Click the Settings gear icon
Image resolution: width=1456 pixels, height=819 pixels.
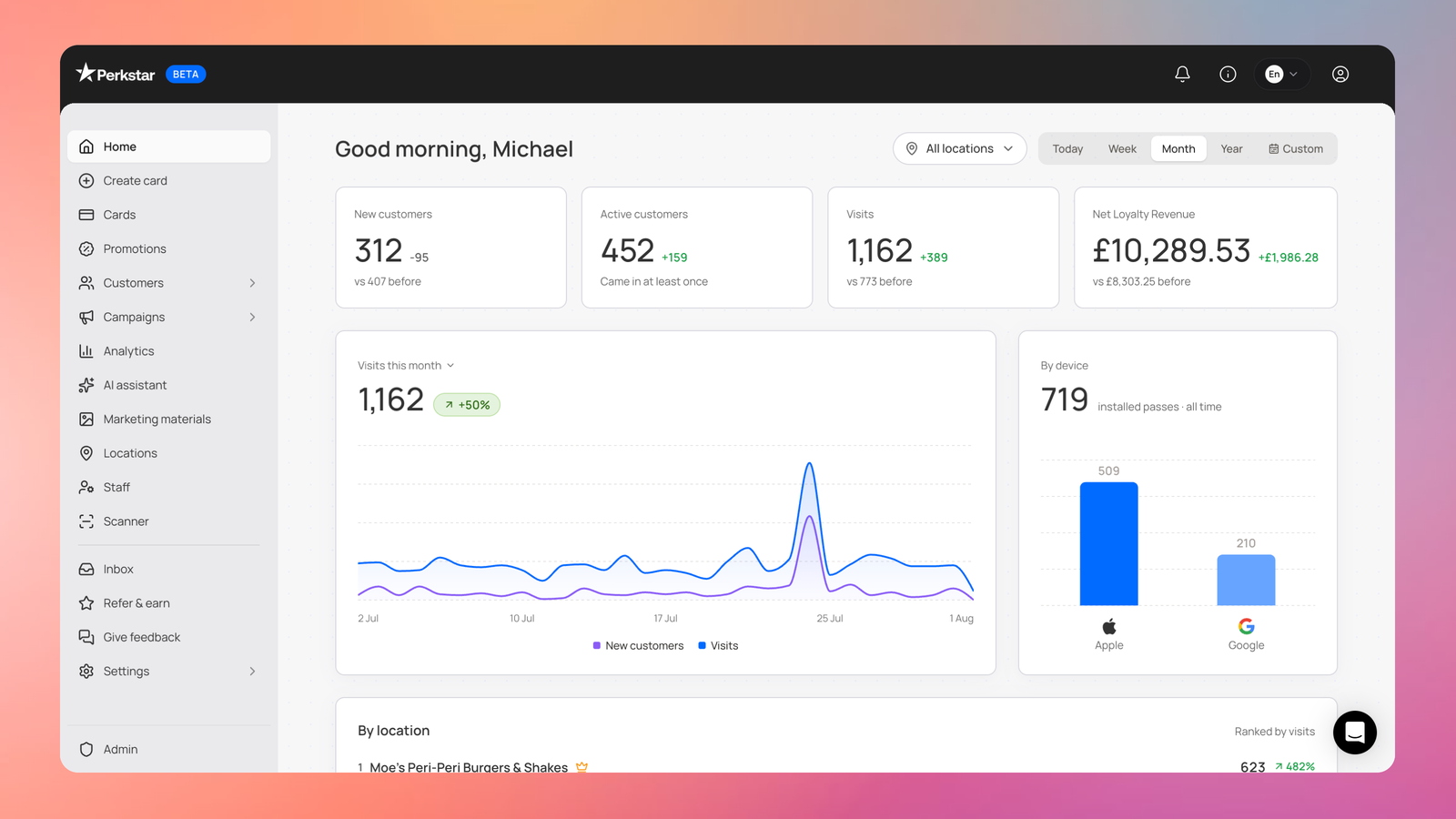point(86,672)
